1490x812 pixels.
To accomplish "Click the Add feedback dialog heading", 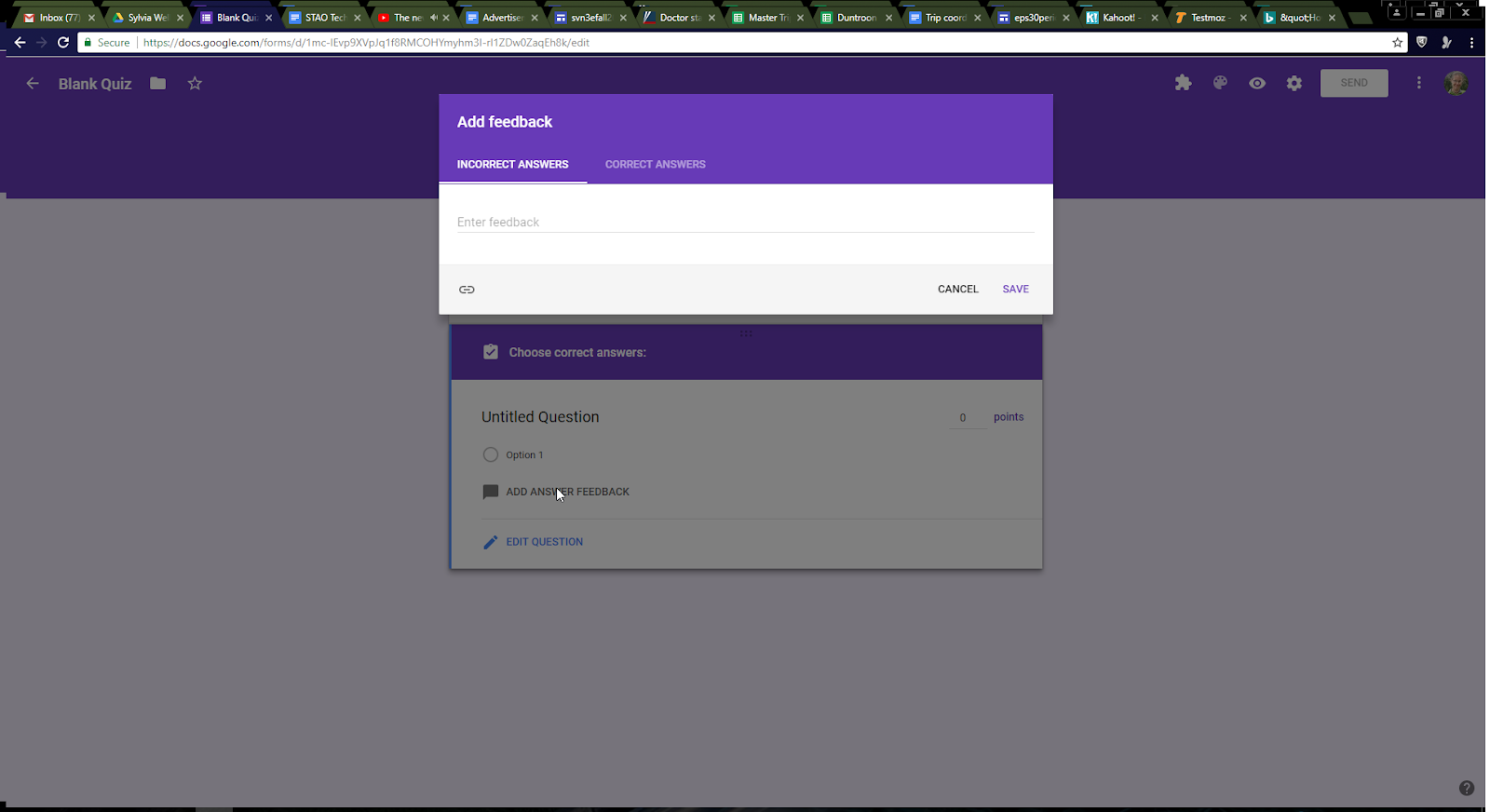I will [x=505, y=122].
